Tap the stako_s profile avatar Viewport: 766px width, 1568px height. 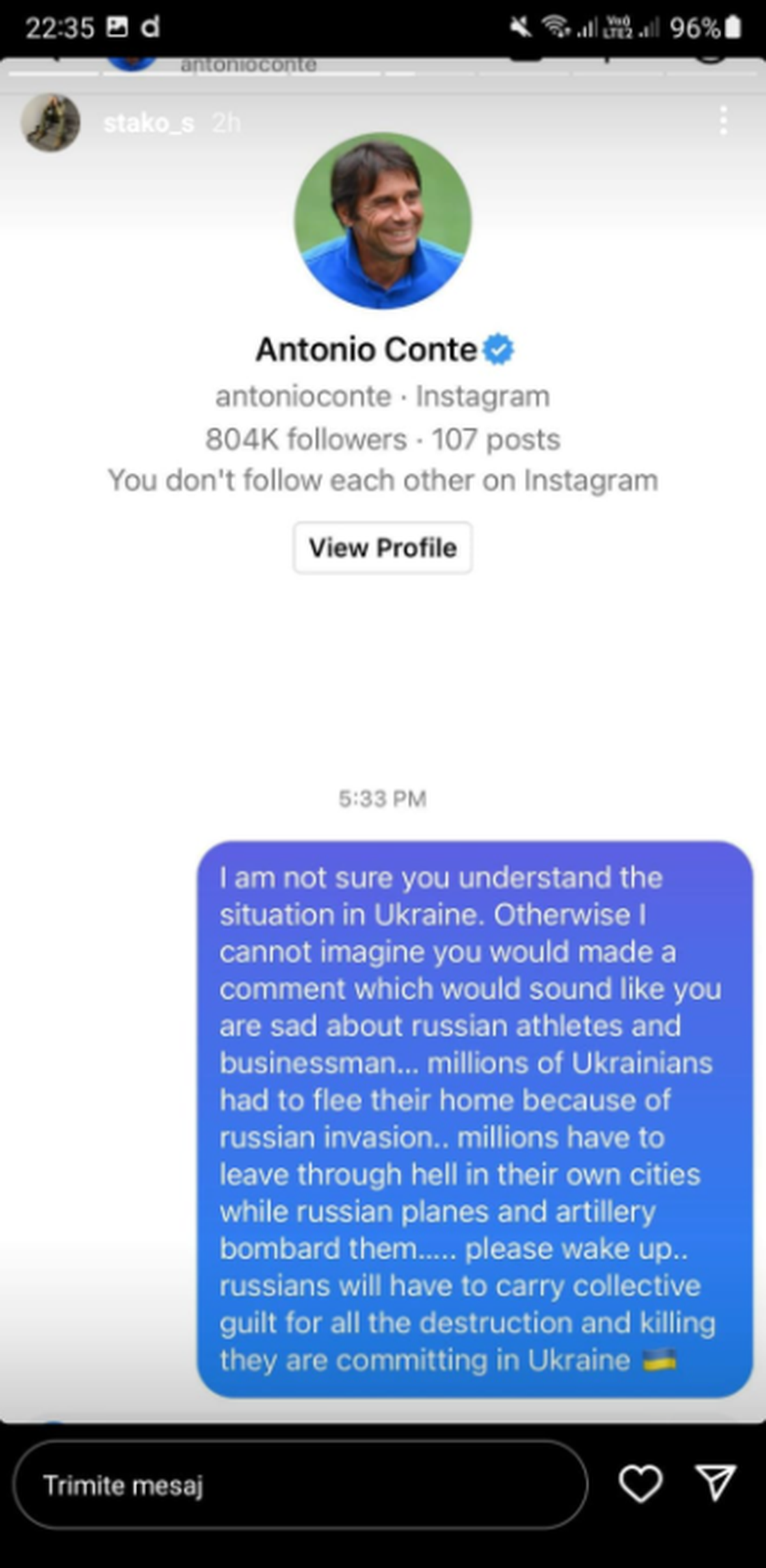(x=51, y=122)
